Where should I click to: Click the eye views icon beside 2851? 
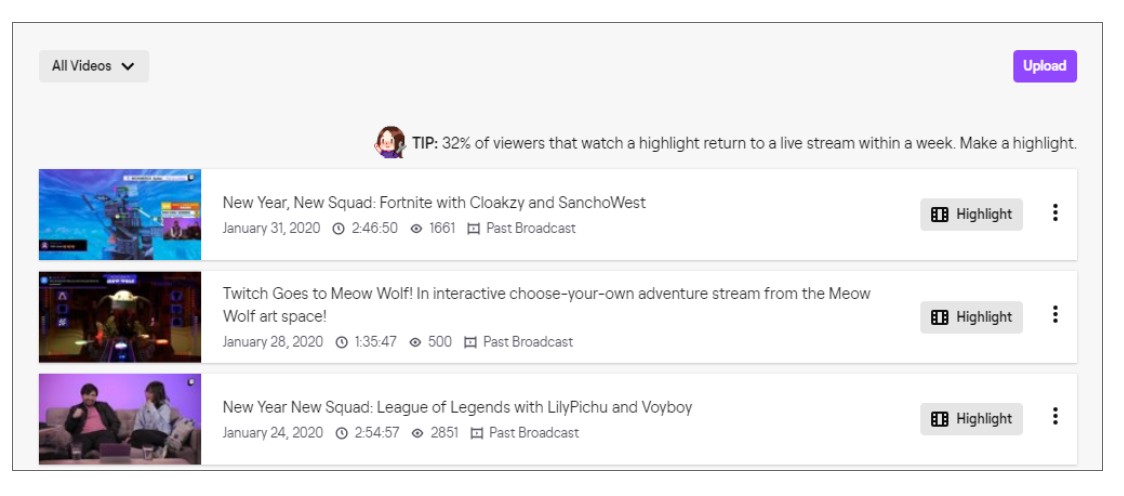(418, 433)
